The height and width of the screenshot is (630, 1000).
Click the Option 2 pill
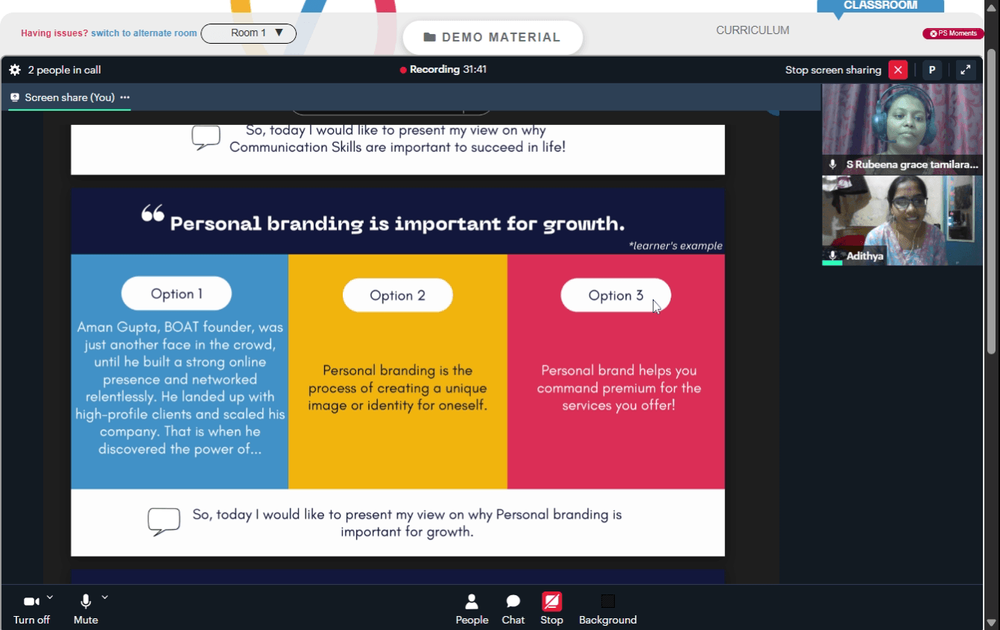397,295
